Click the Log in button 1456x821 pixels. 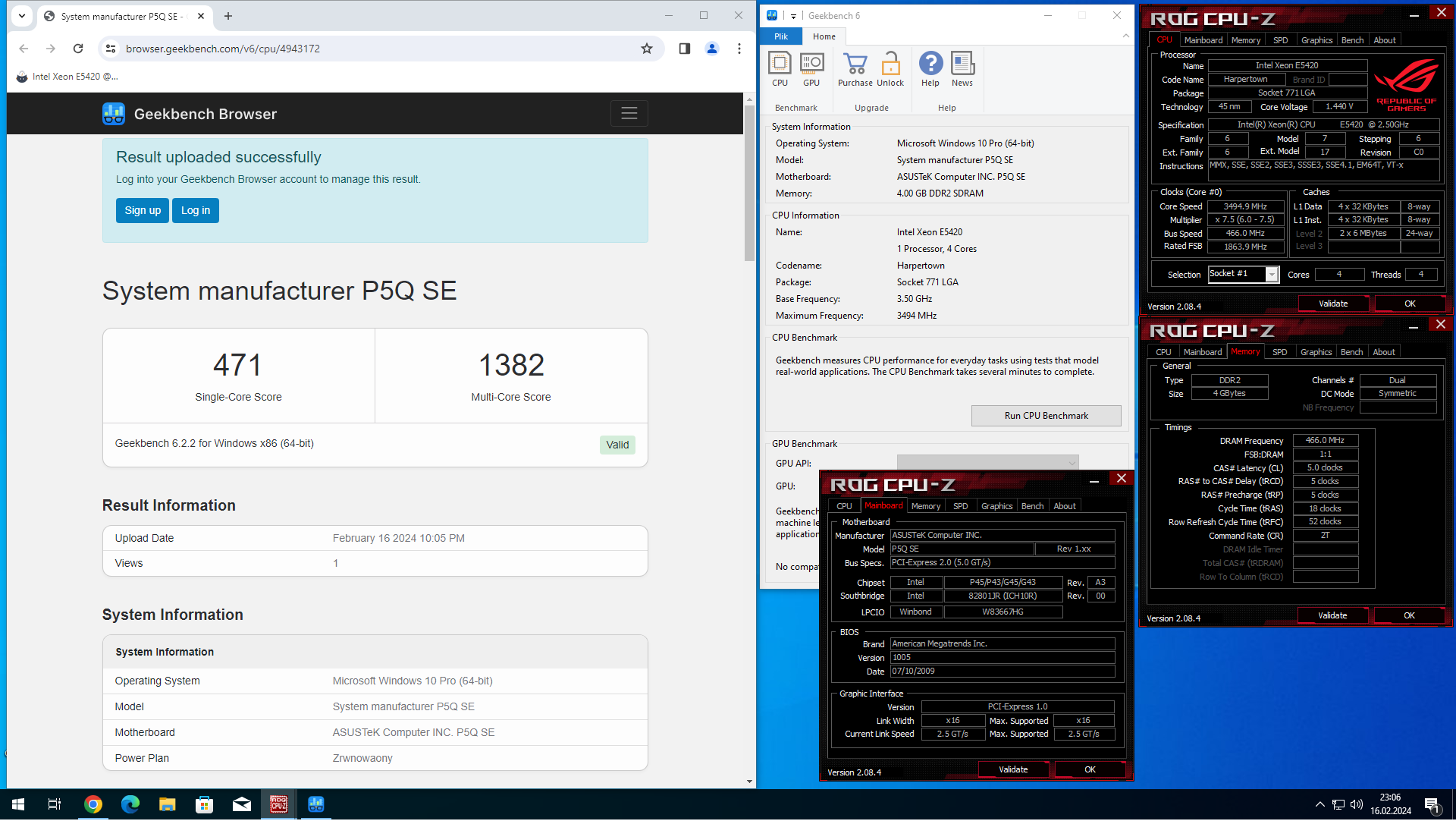(196, 211)
